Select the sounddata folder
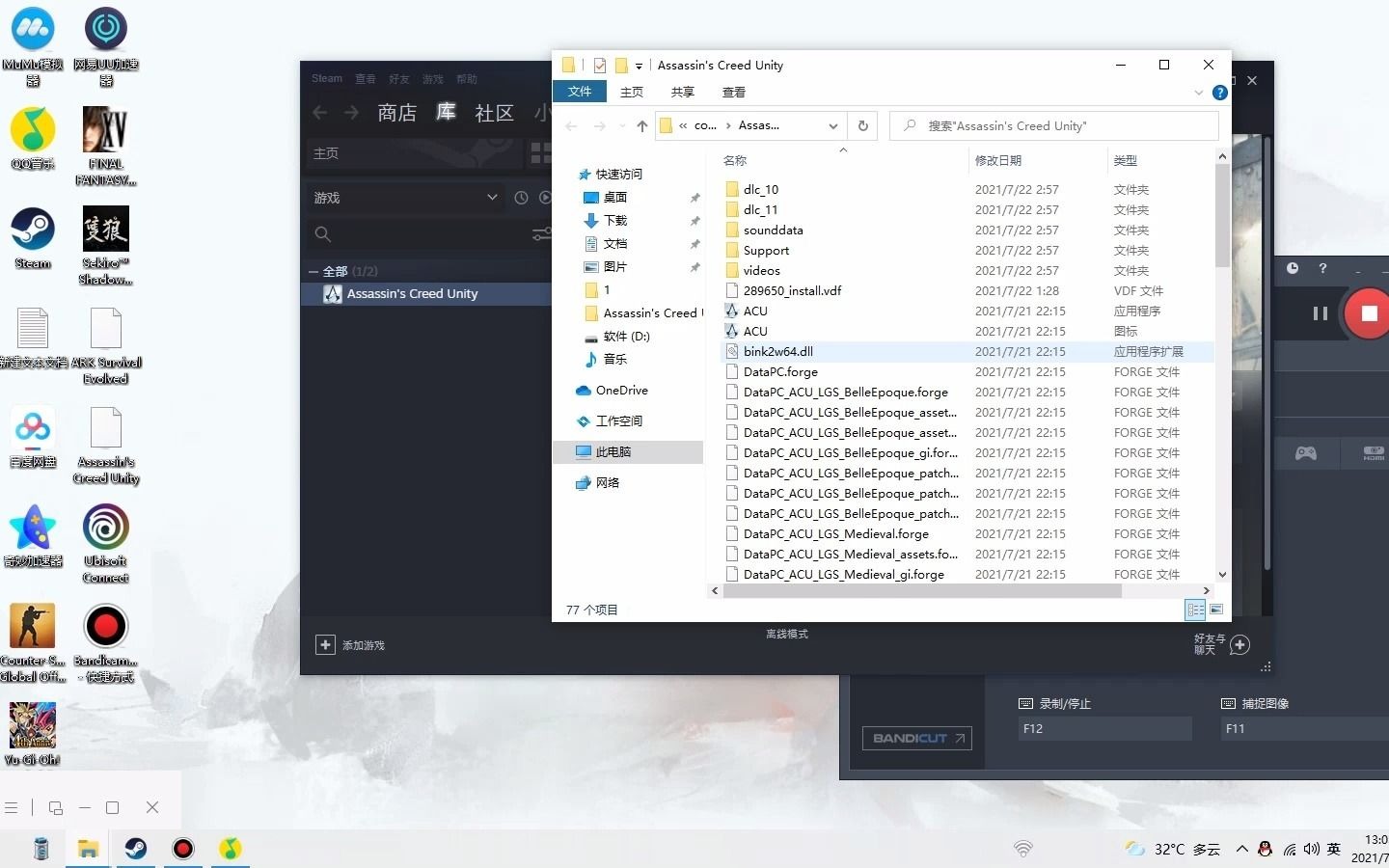1389x868 pixels. (774, 231)
